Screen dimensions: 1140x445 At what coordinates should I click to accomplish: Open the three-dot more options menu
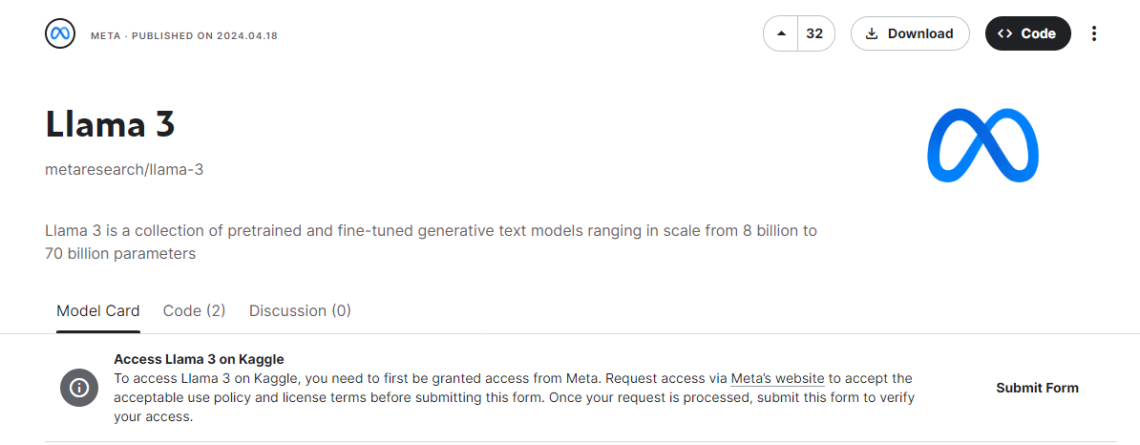tap(1094, 34)
